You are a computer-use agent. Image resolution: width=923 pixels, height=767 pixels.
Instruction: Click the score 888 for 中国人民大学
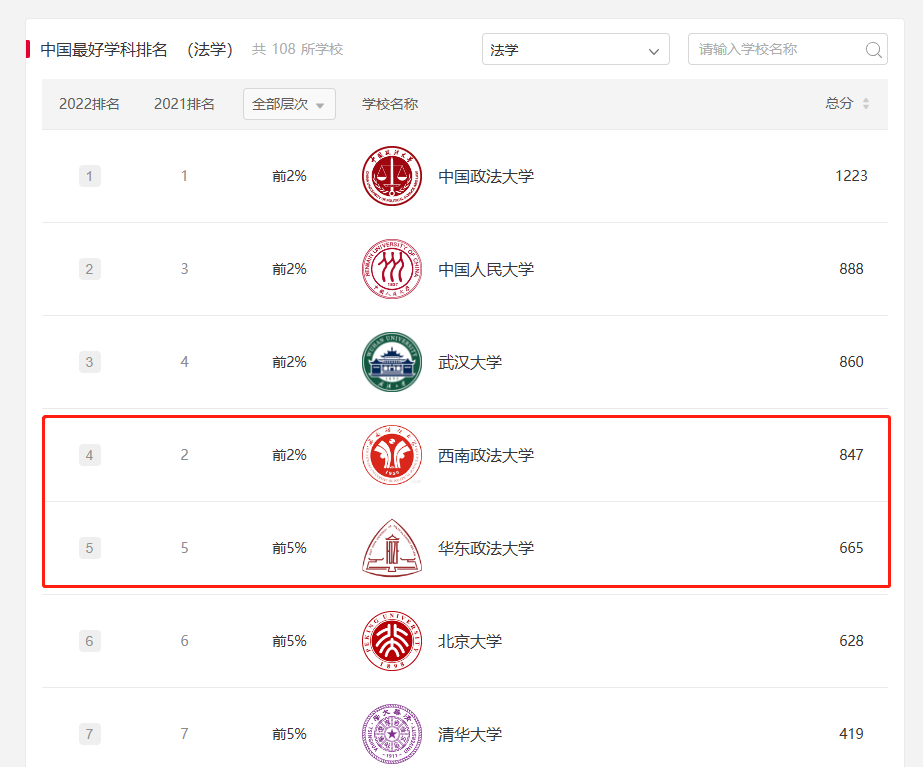851,269
